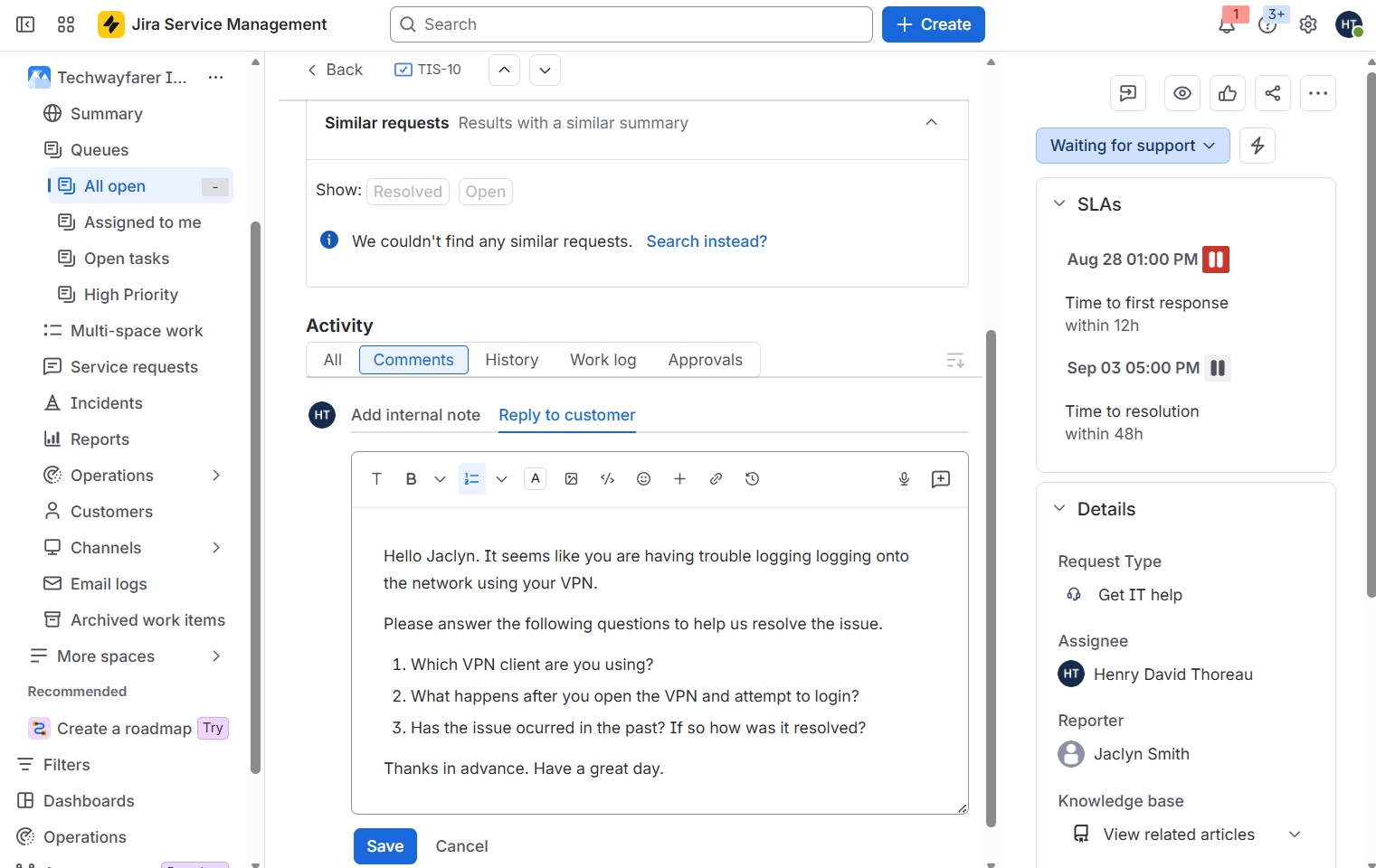The image size is (1376, 868).
Task: Save the customer reply
Action: [x=385, y=846]
